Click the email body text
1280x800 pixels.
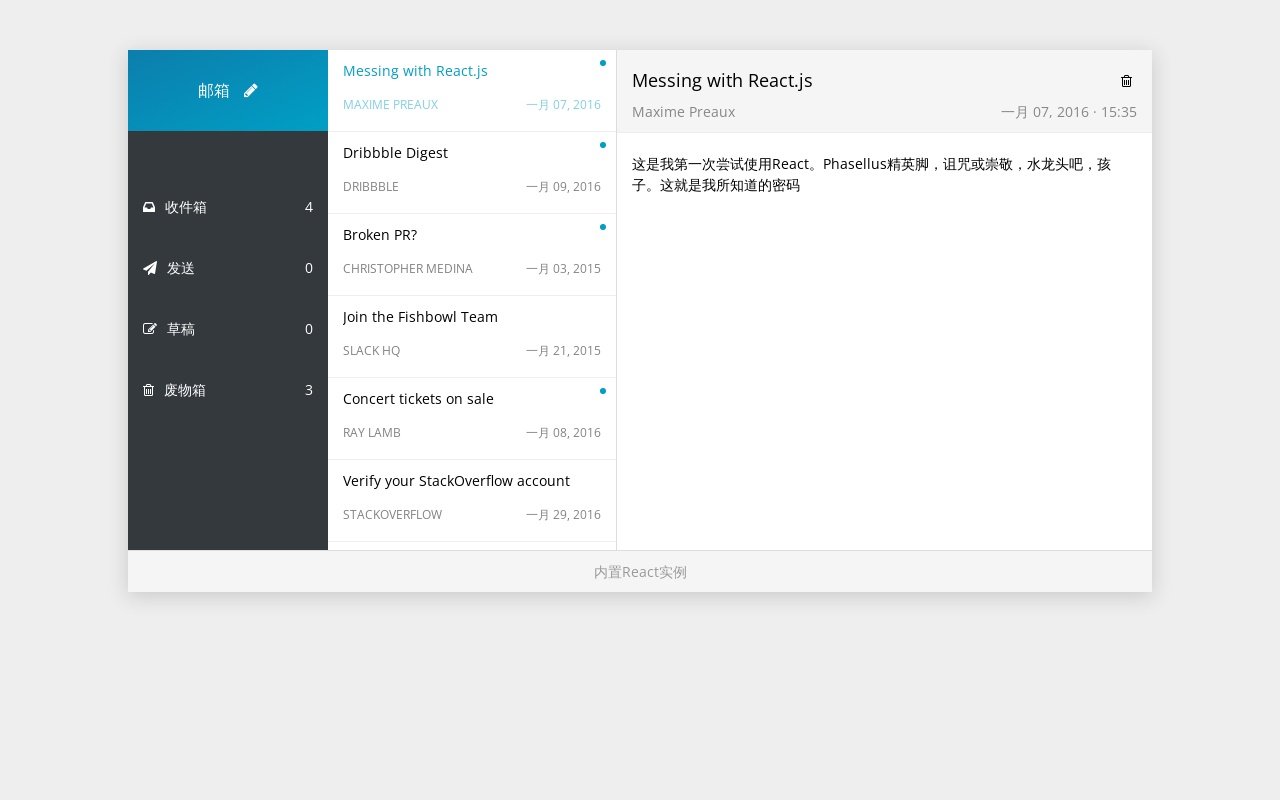pos(871,174)
